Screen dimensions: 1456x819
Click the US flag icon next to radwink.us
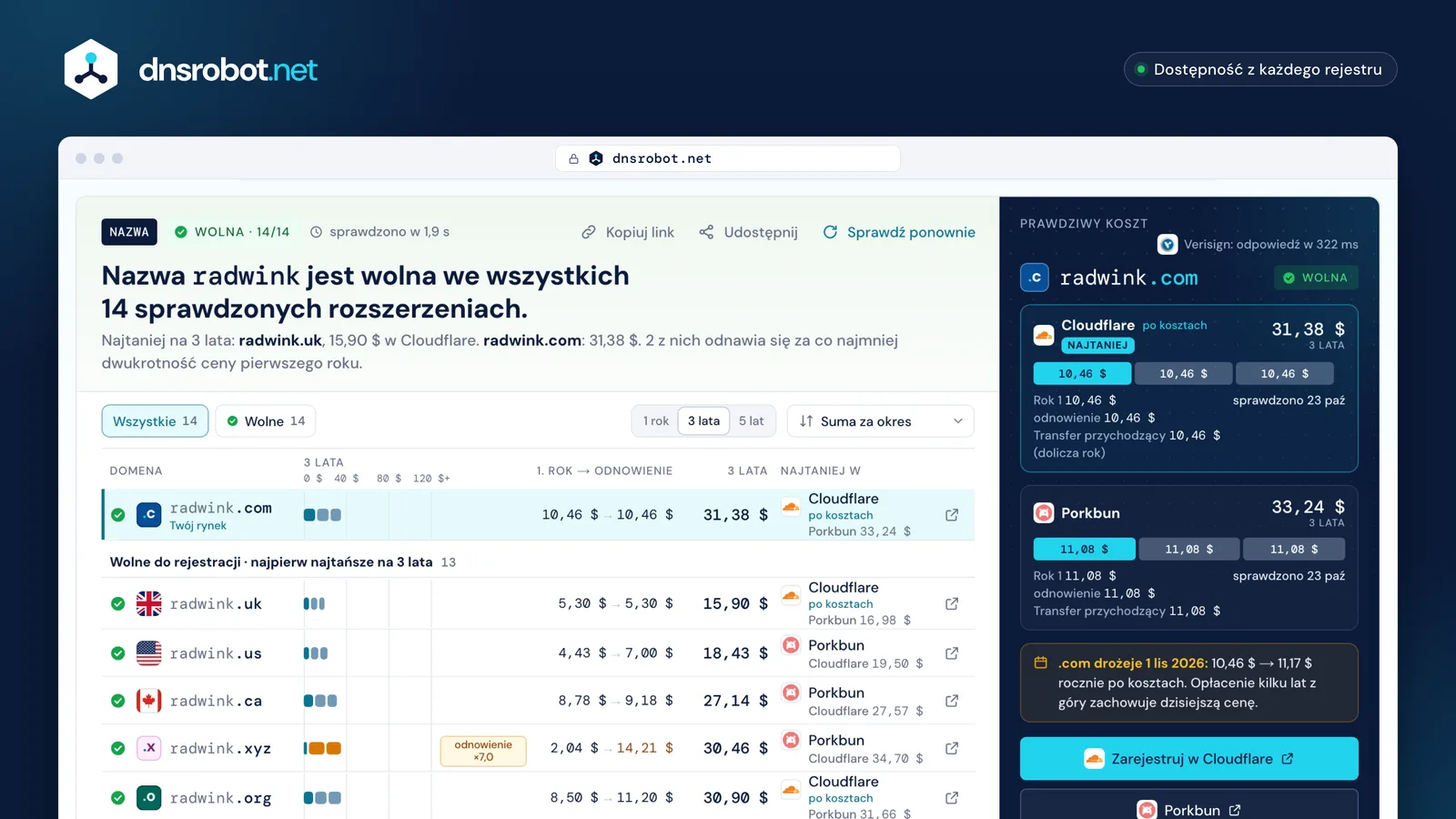(149, 653)
